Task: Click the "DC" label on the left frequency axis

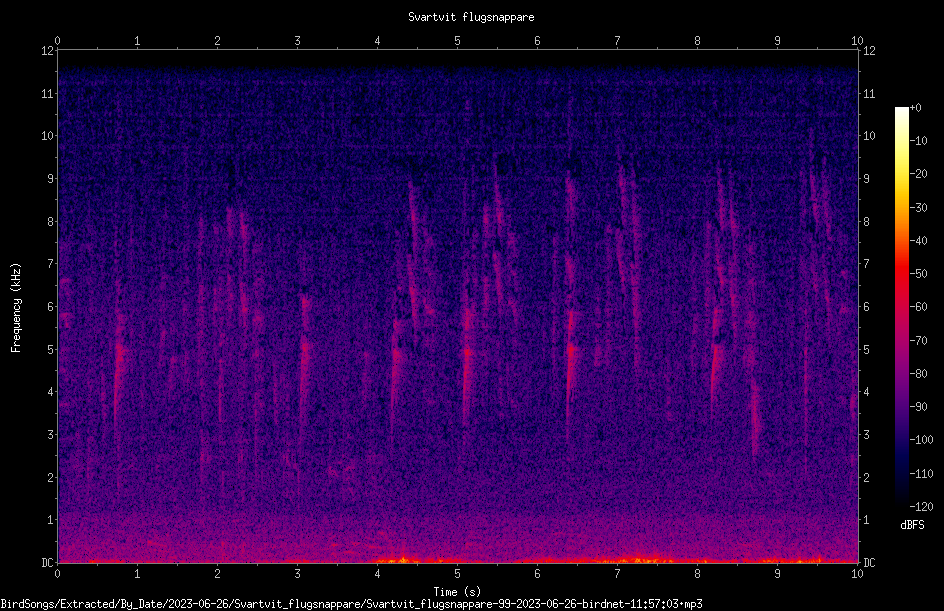Action: coord(47,562)
